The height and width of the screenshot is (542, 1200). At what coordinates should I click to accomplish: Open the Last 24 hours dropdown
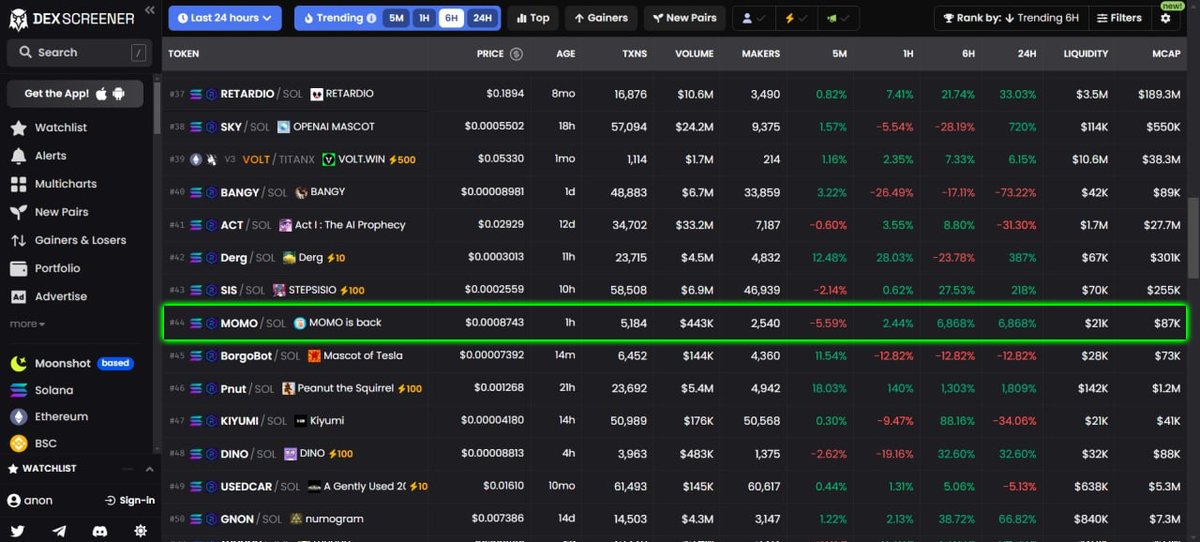(x=227, y=18)
